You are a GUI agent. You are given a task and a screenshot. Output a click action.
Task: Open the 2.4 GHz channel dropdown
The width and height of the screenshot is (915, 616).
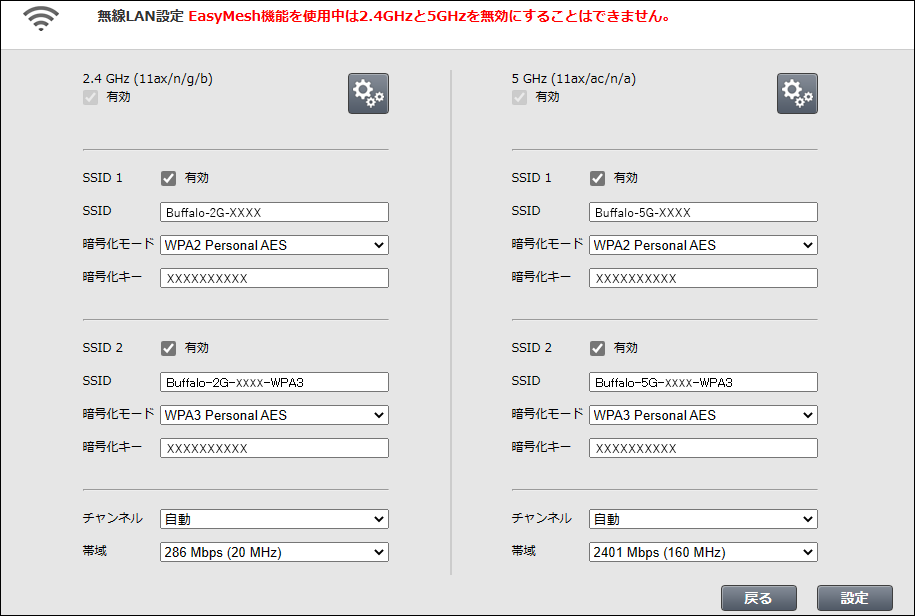pos(274,519)
